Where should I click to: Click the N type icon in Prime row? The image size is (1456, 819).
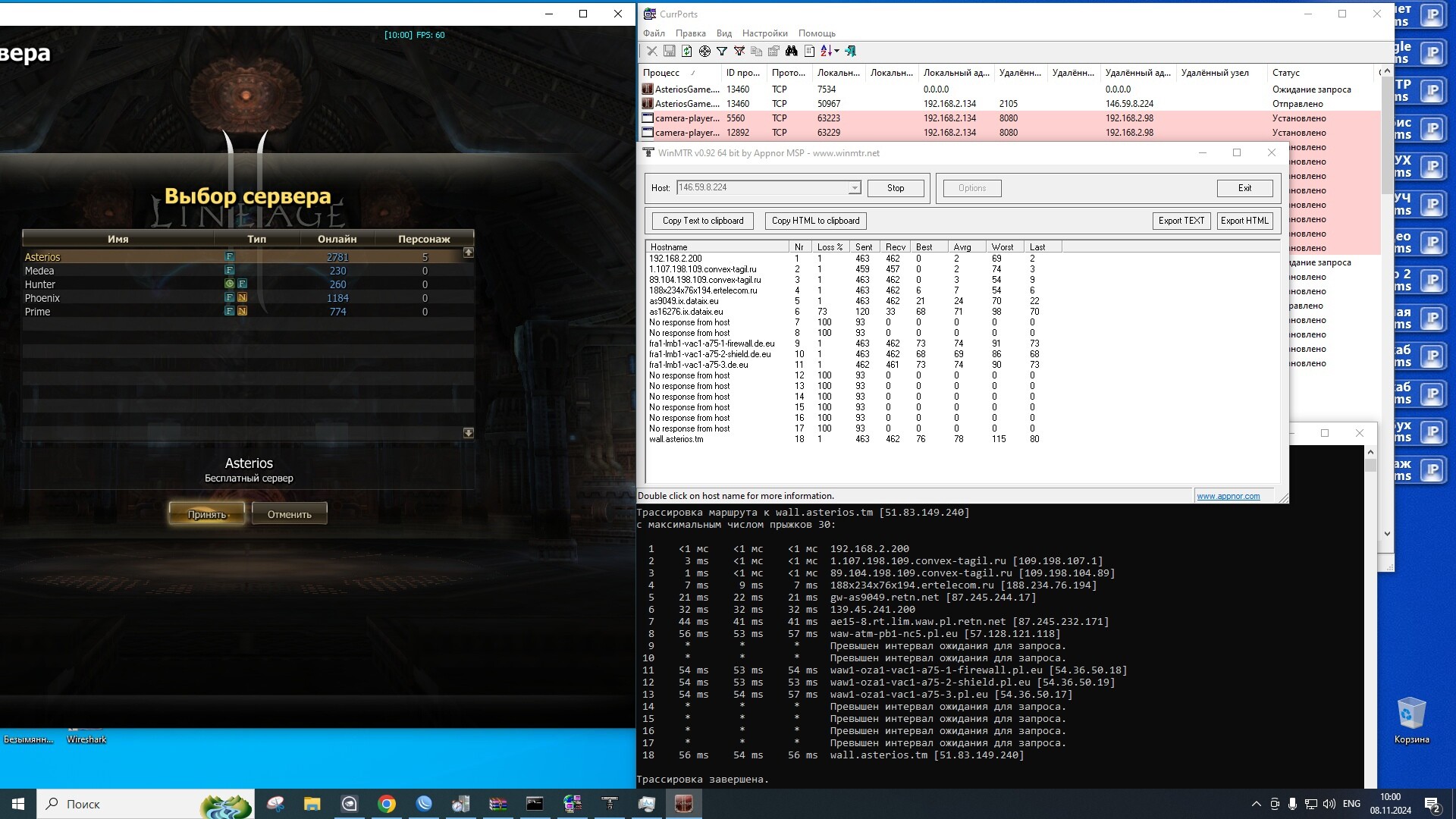(242, 312)
